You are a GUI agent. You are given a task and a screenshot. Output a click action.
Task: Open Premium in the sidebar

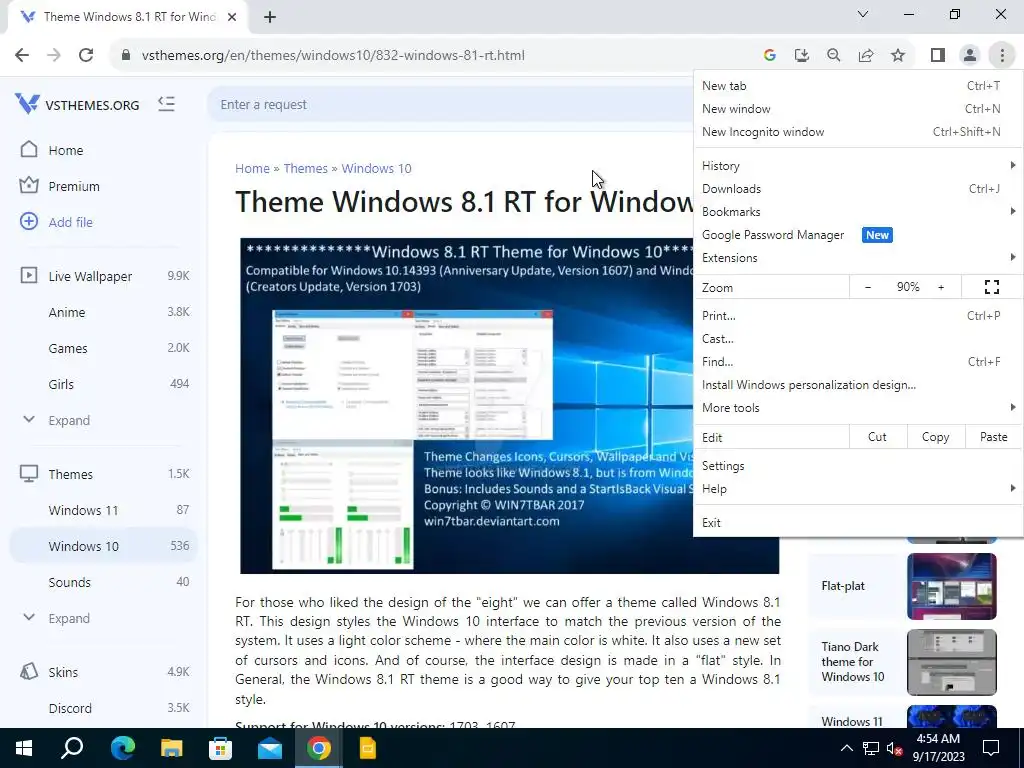(74, 186)
